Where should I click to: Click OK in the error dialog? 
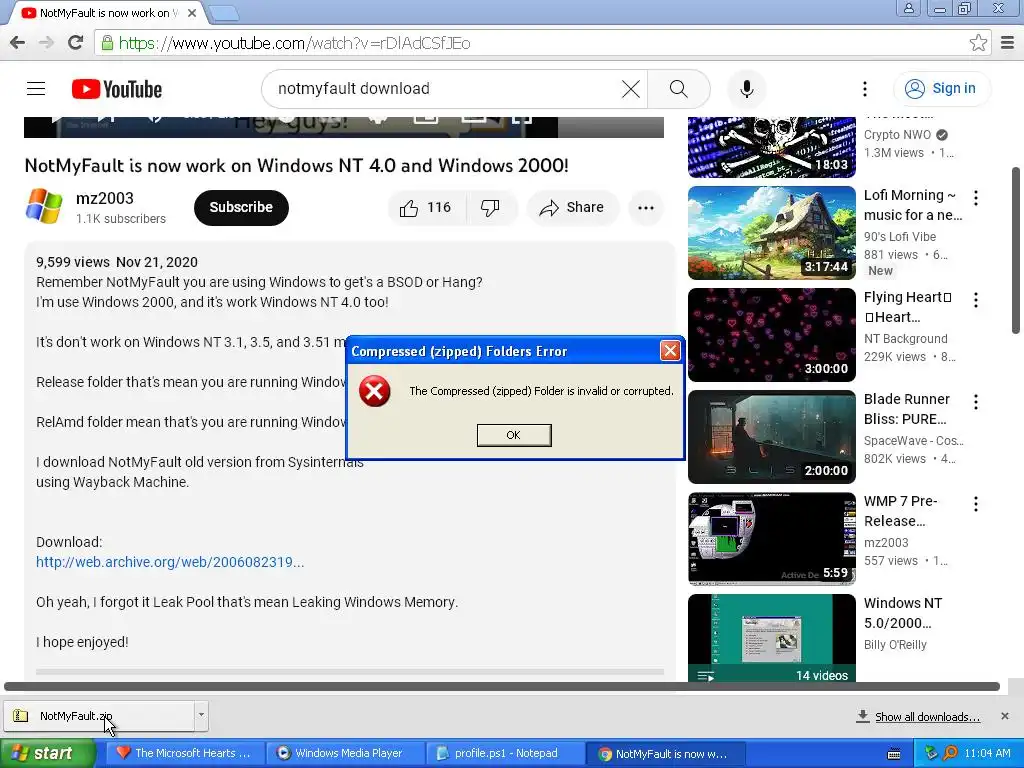point(514,435)
